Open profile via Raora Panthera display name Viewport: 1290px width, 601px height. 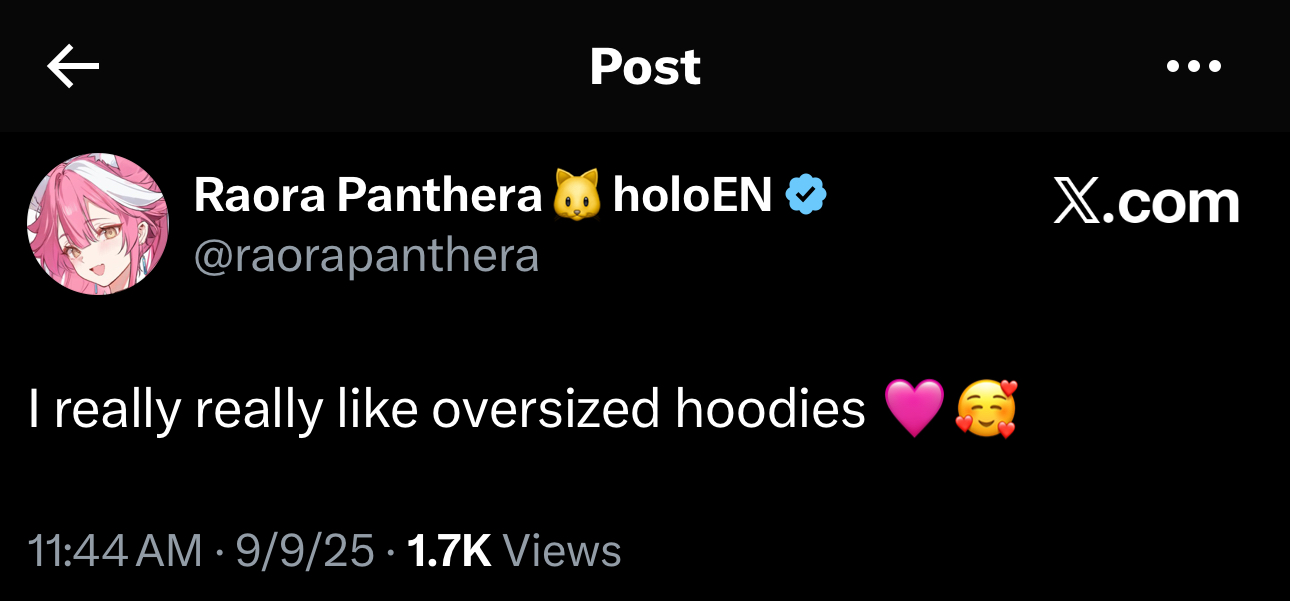[367, 195]
